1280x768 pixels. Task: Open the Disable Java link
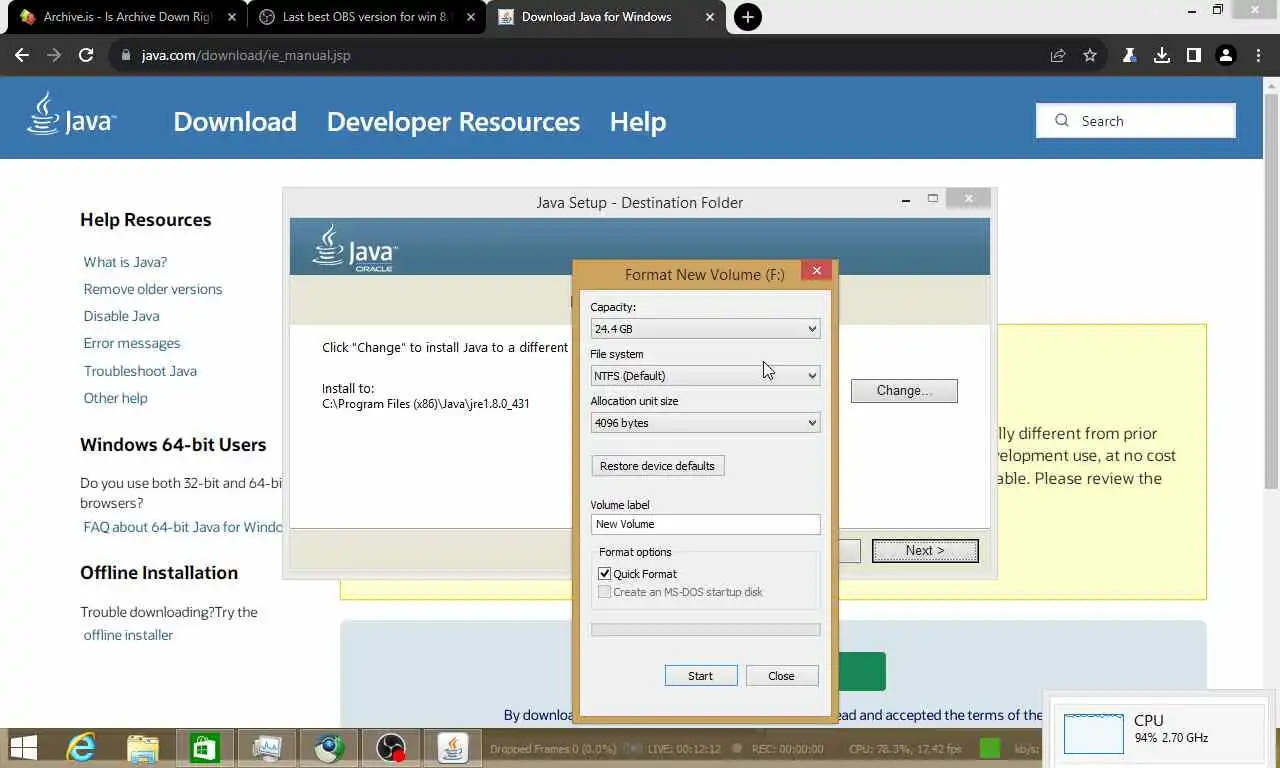click(x=121, y=316)
